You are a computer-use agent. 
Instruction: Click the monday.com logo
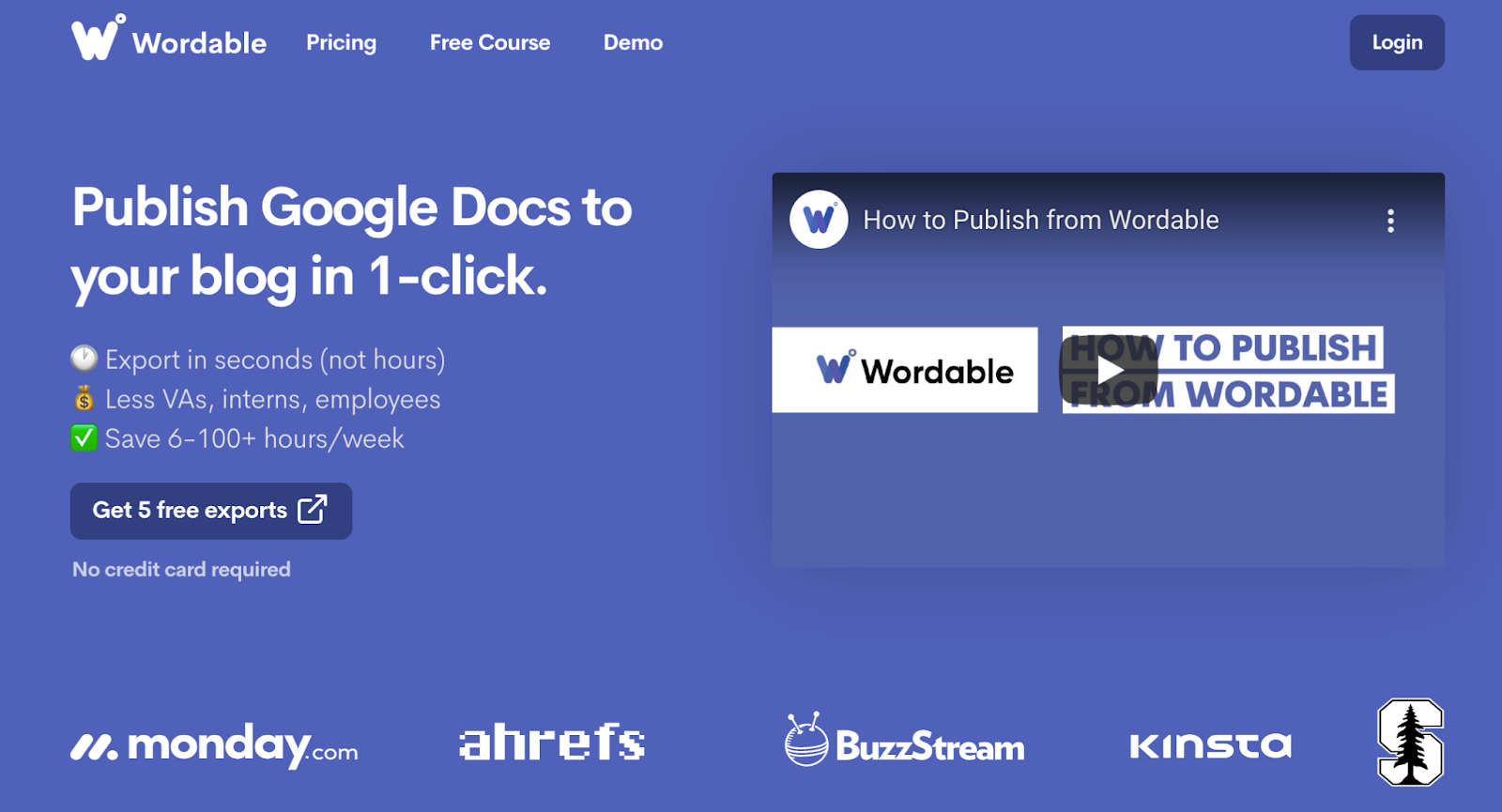tap(214, 745)
